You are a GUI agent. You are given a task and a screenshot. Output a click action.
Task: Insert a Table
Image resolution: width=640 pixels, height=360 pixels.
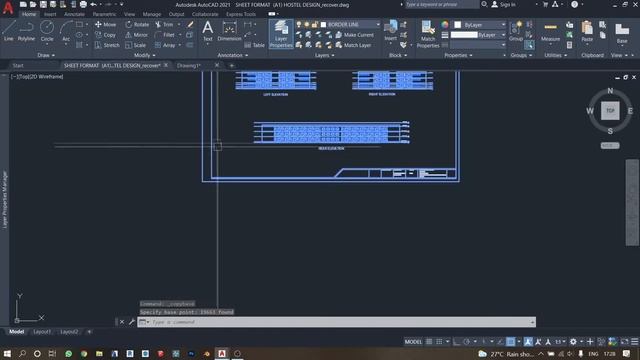254,45
